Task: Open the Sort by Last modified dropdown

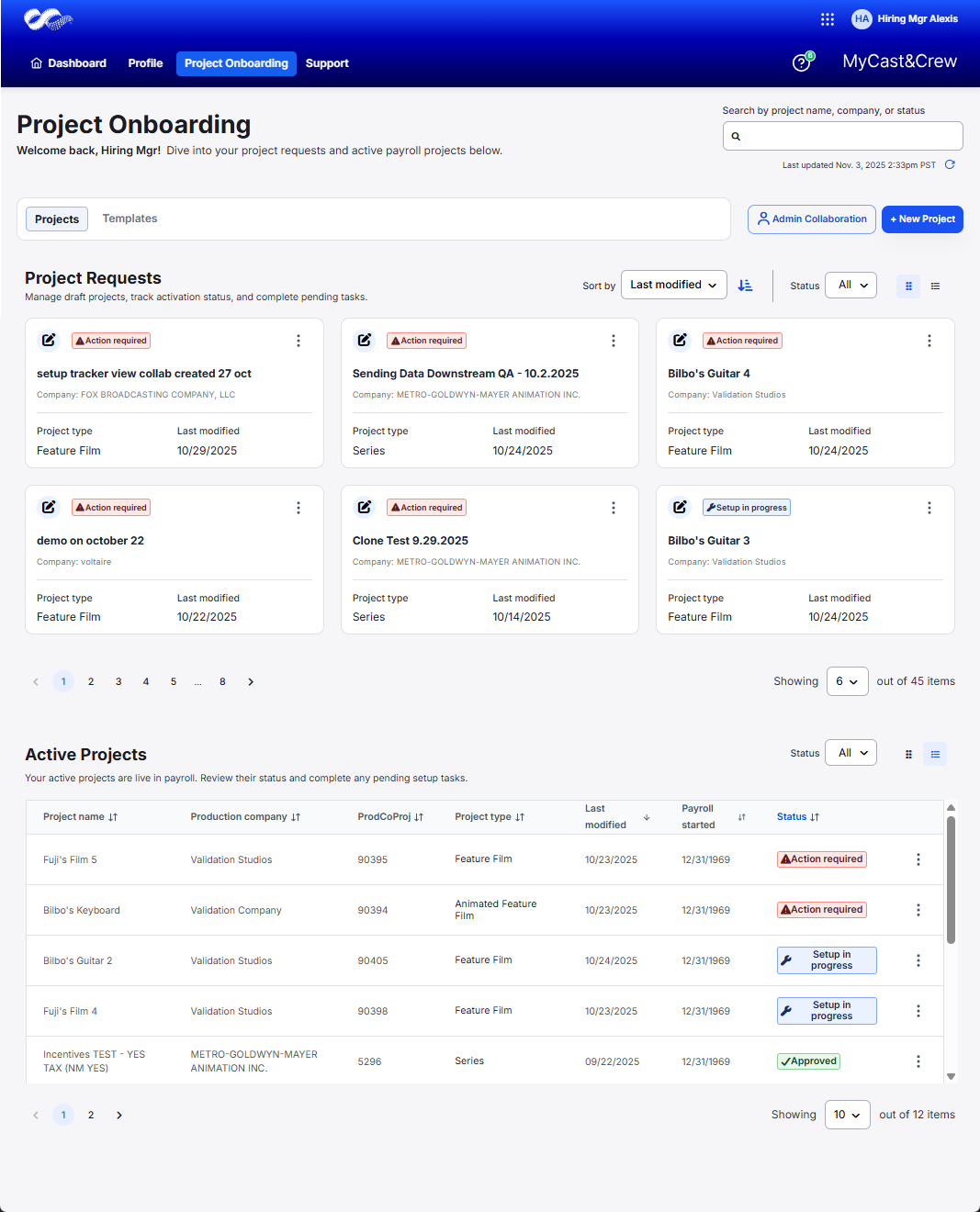Action: (x=674, y=286)
